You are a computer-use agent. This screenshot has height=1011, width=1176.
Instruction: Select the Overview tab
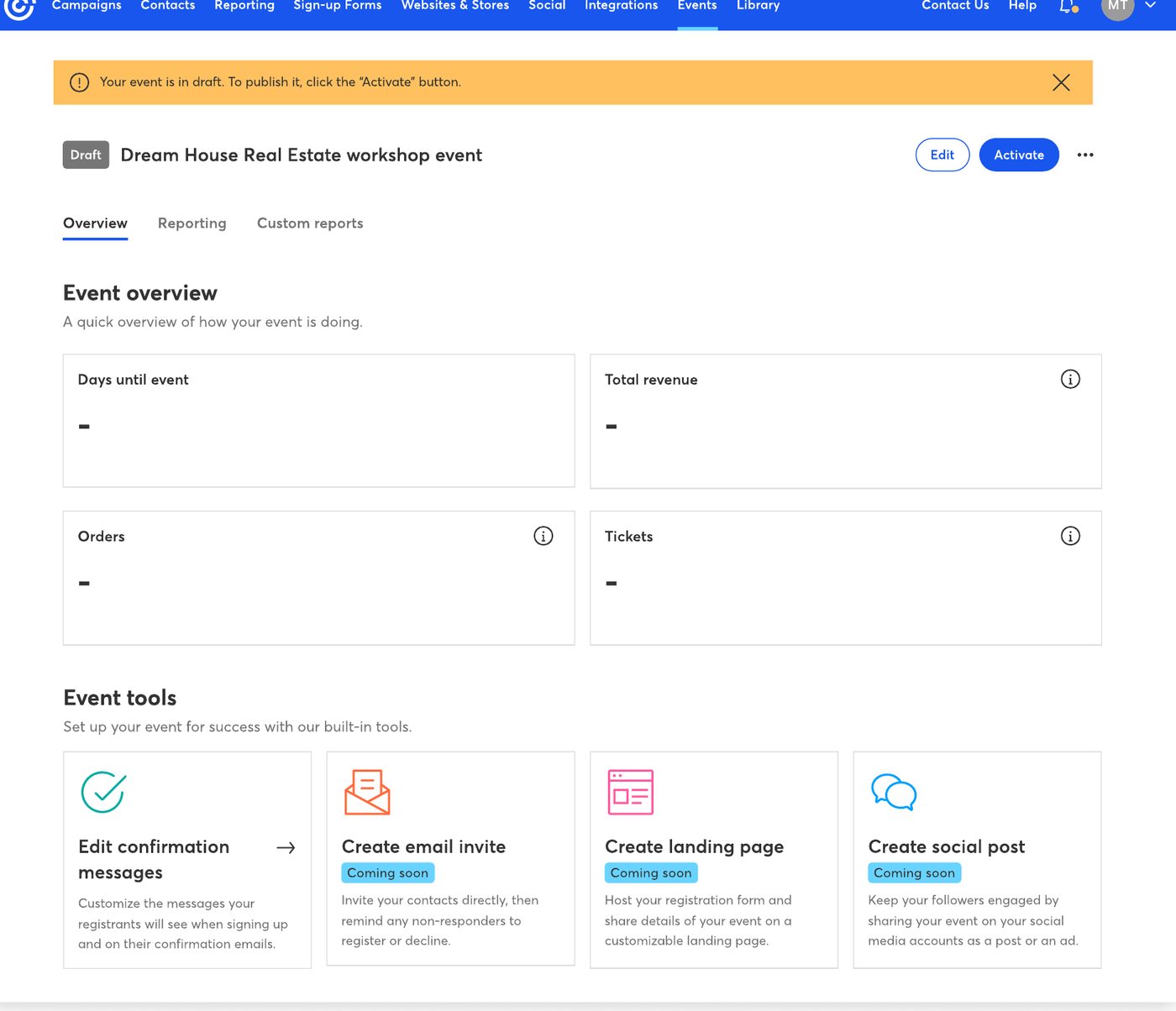click(95, 223)
